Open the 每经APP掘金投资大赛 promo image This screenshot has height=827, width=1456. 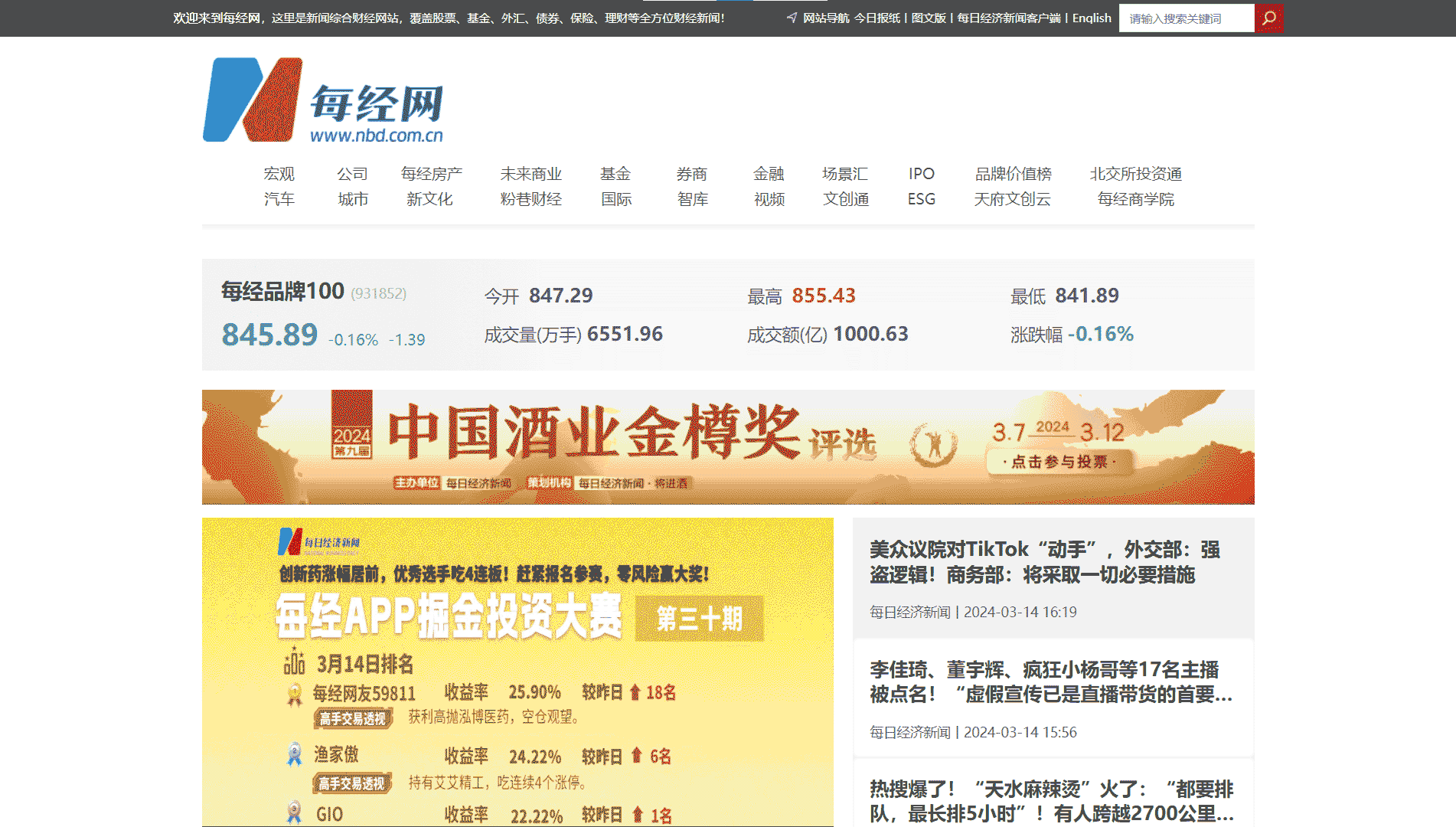coord(517,672)
